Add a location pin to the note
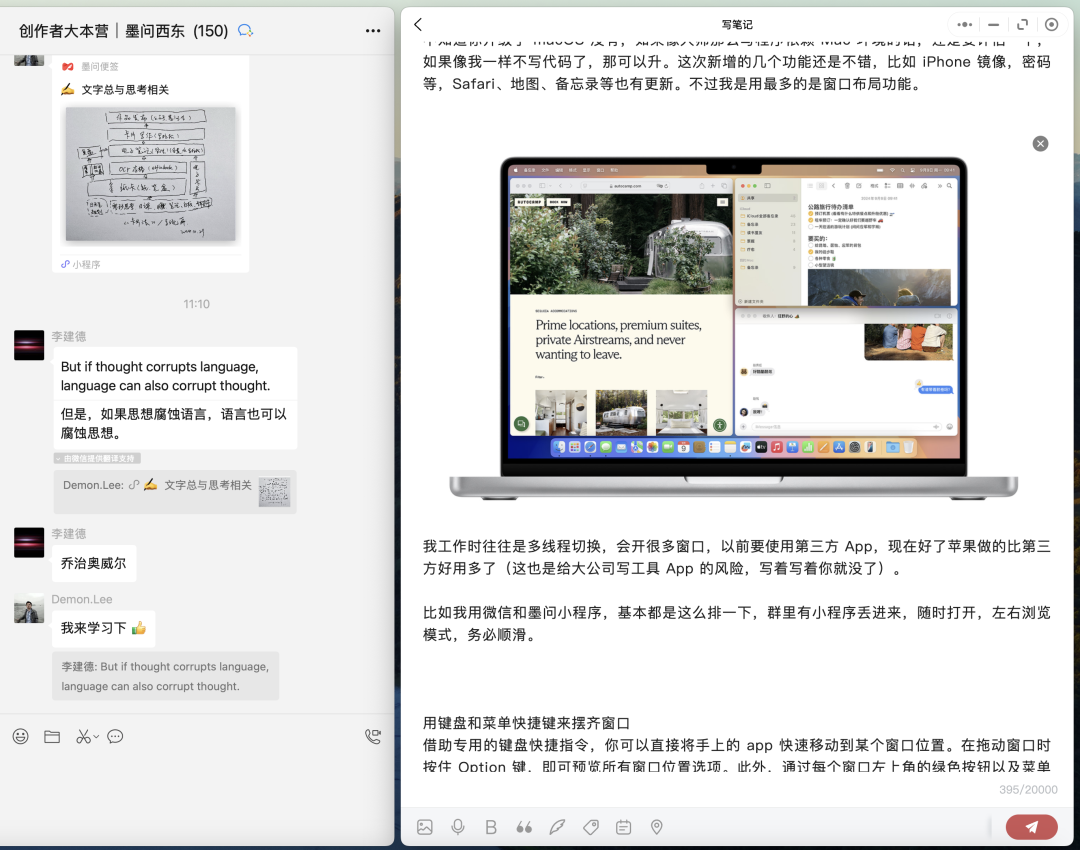This screenshot has height=850, width=1080. [x=656, y=827]
